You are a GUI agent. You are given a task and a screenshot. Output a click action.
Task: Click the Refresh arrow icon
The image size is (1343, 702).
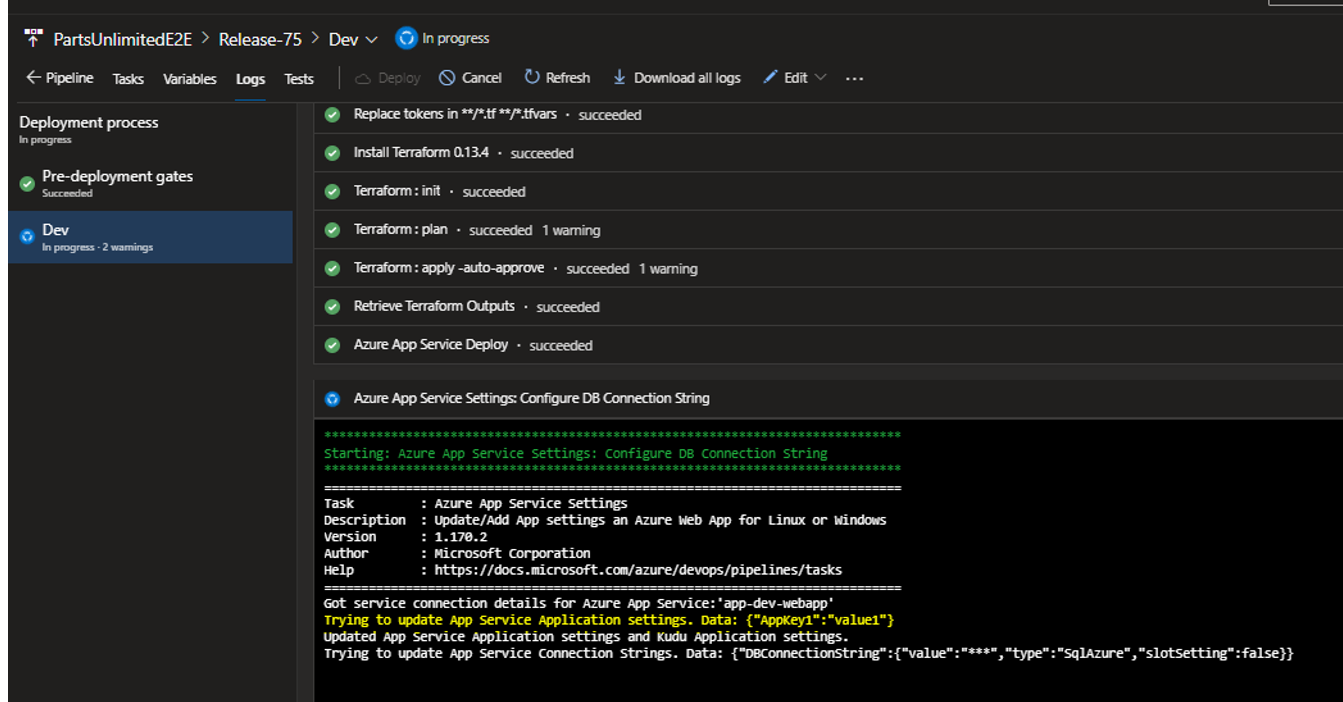[532, 77]
